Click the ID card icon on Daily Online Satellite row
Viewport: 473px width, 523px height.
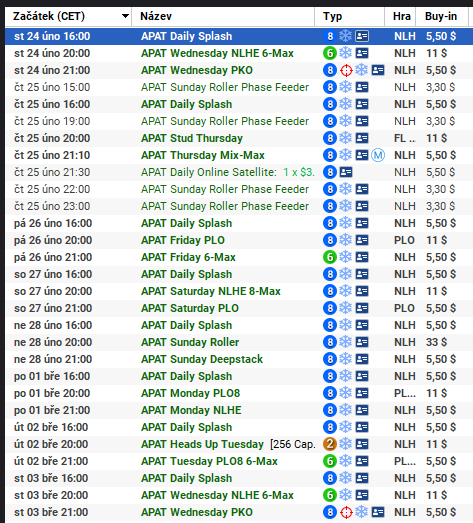point(346,172)
